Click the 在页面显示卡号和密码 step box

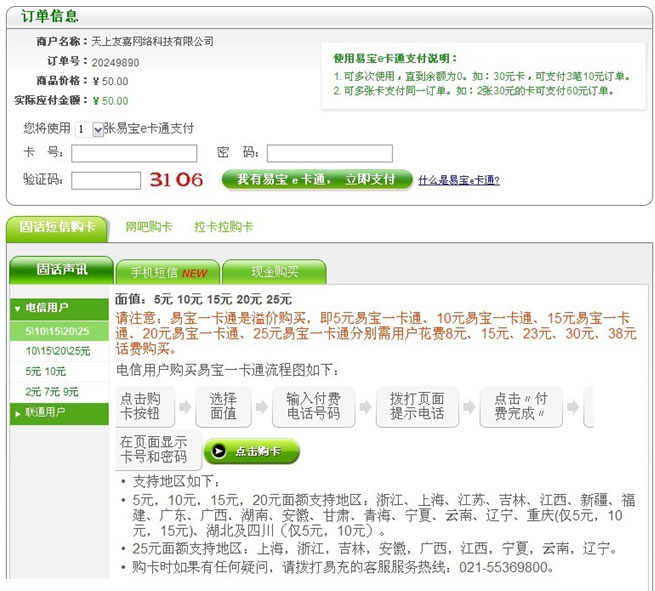pos(159,450)
